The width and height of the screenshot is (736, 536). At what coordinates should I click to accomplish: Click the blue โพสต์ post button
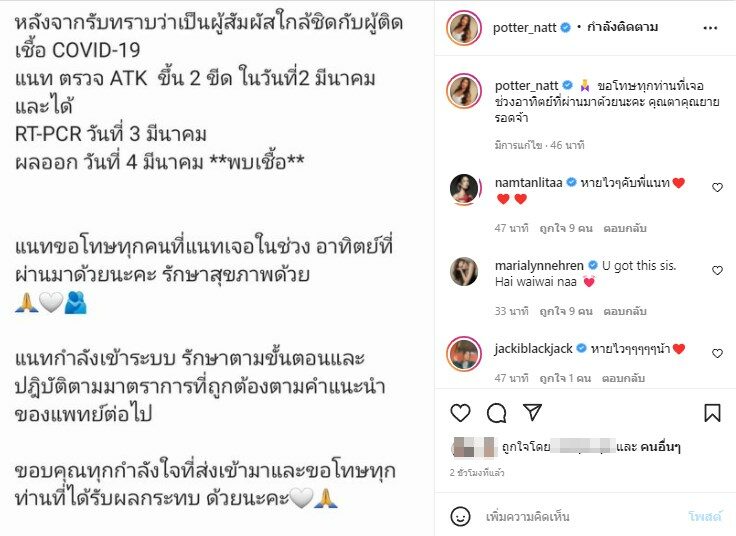(705, 517)
